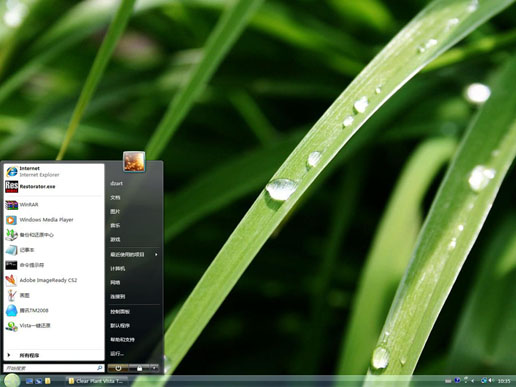
Task: Click the Switch Between Windows quick launch icon
Action: [38, 381]
